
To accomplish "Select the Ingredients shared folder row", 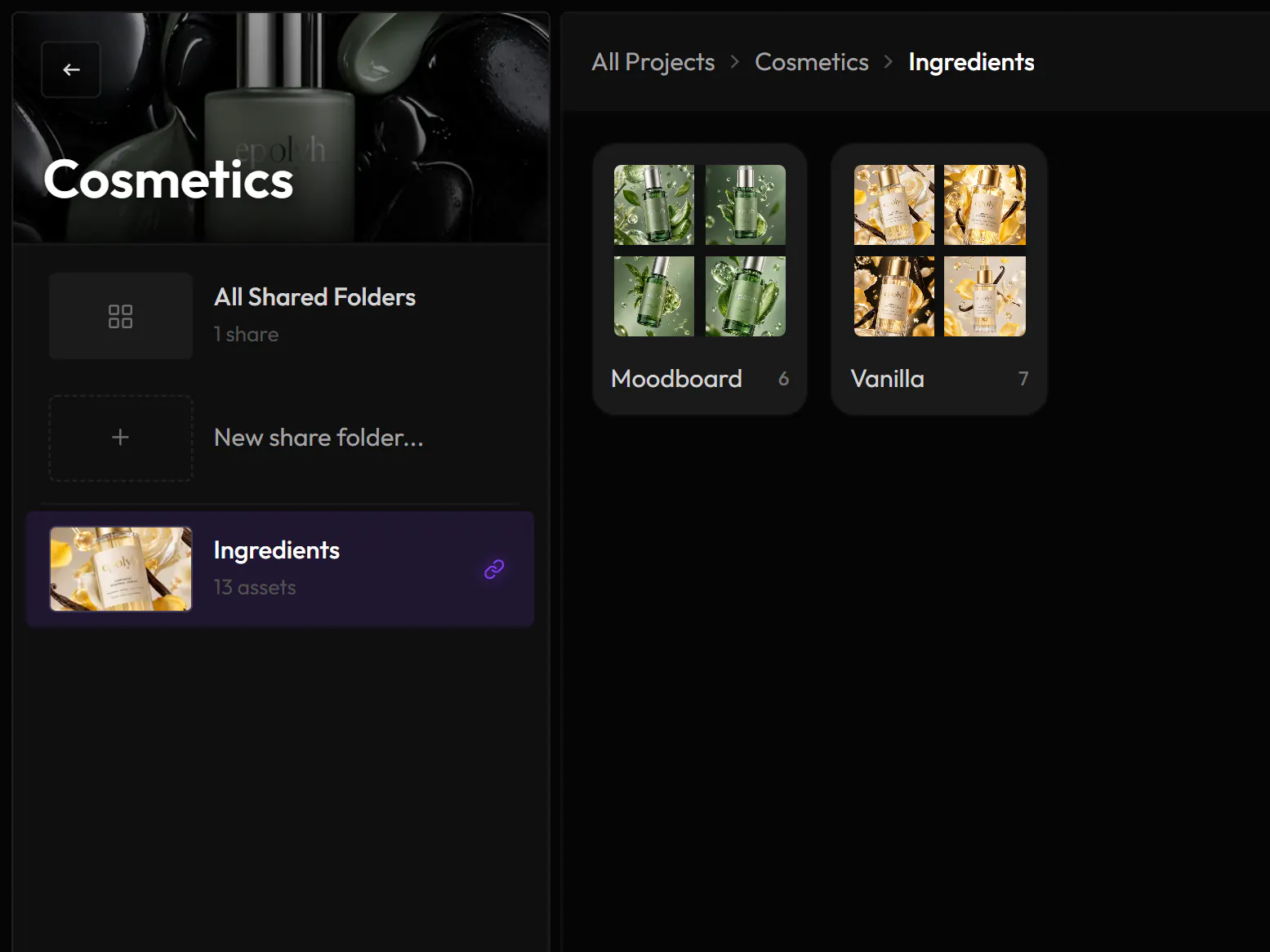I will pos(280,569).
